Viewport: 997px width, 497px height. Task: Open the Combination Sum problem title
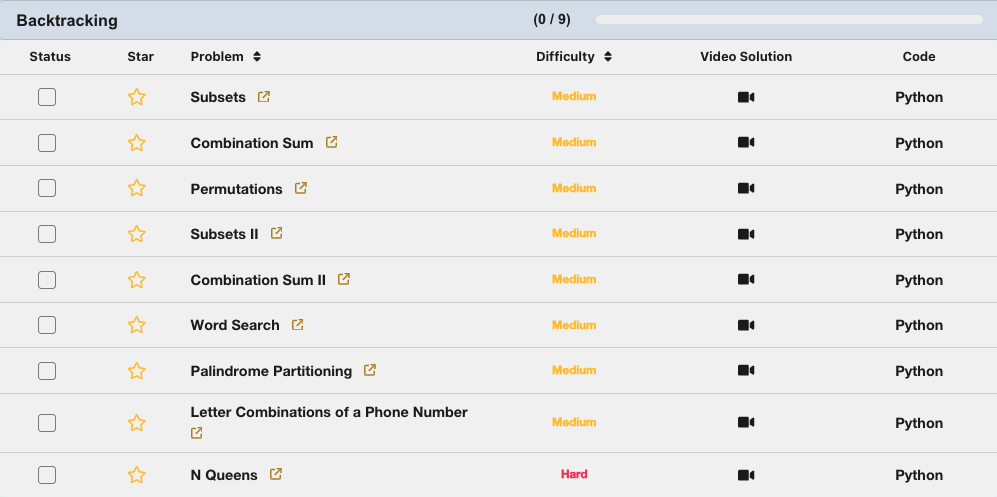tap(251, 143)
